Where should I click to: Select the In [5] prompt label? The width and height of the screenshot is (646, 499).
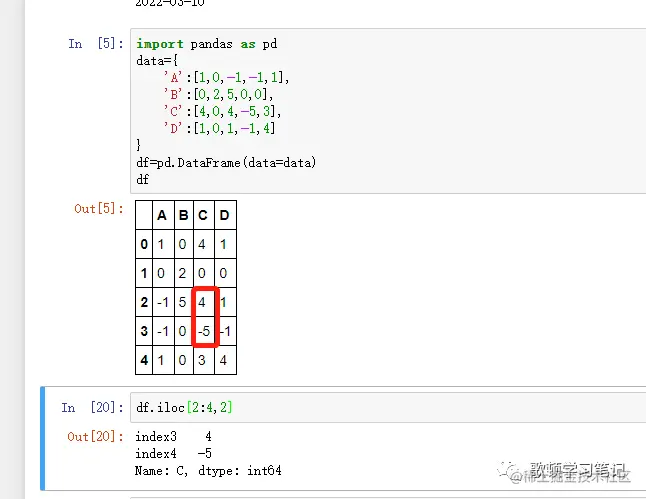(96, 43)
